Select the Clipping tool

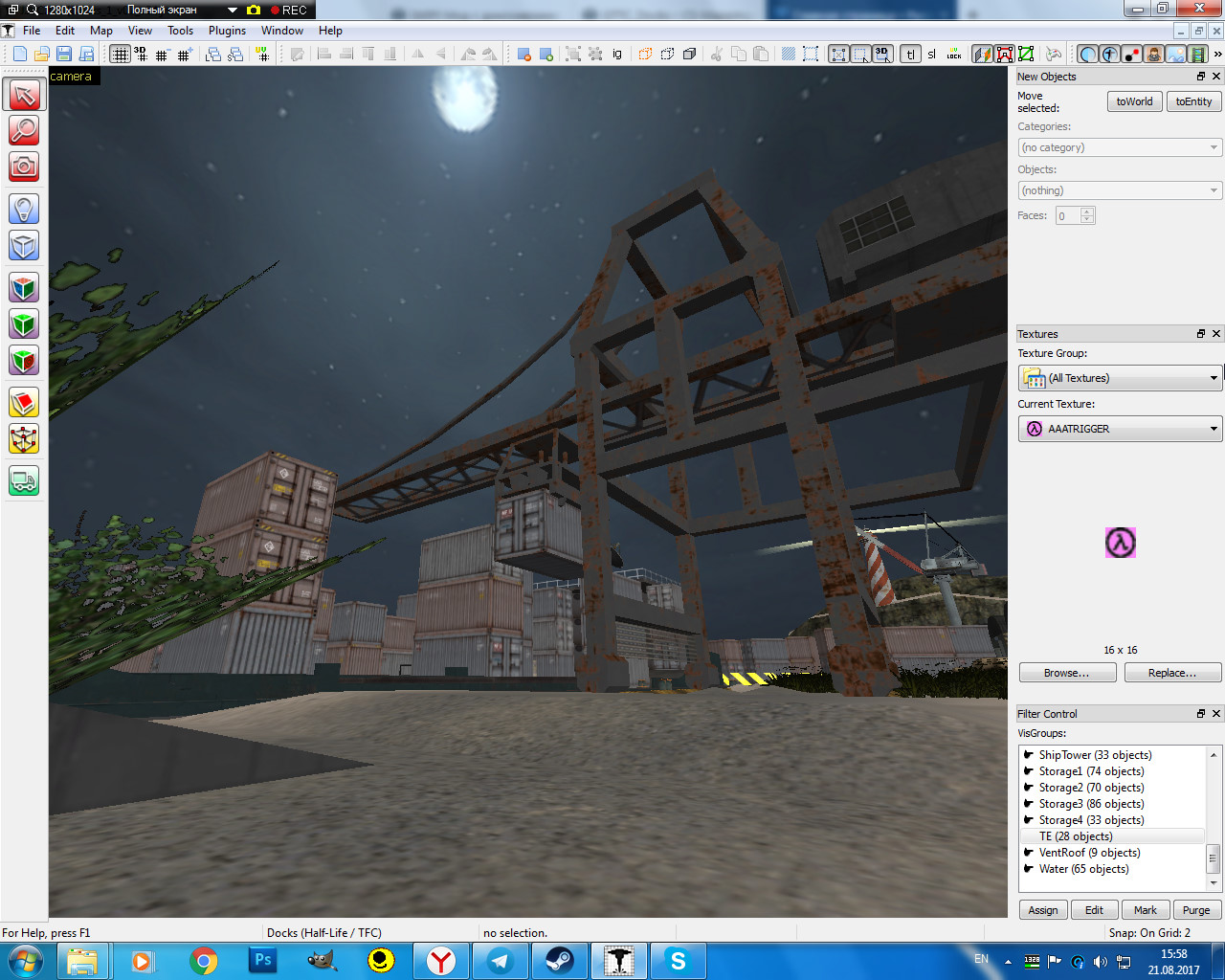tap(24, 403)
